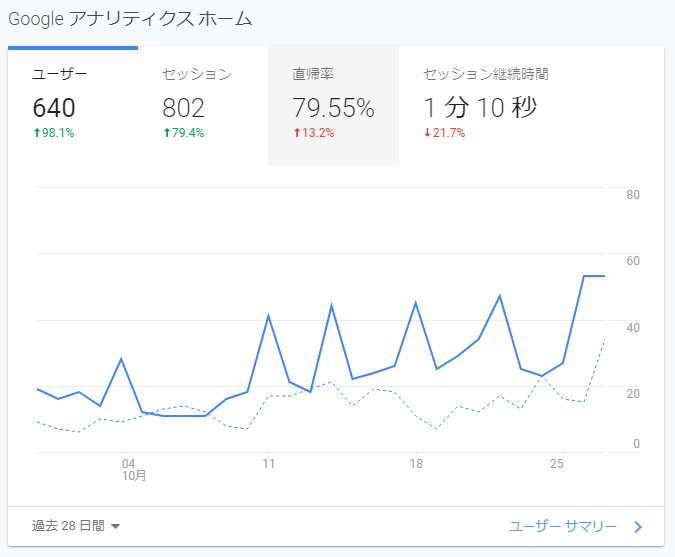The height and width of the screenshot is (557, 675).
Task: Click the 802 sessions count
Action: pyautogui.click(x=183, y=108)
